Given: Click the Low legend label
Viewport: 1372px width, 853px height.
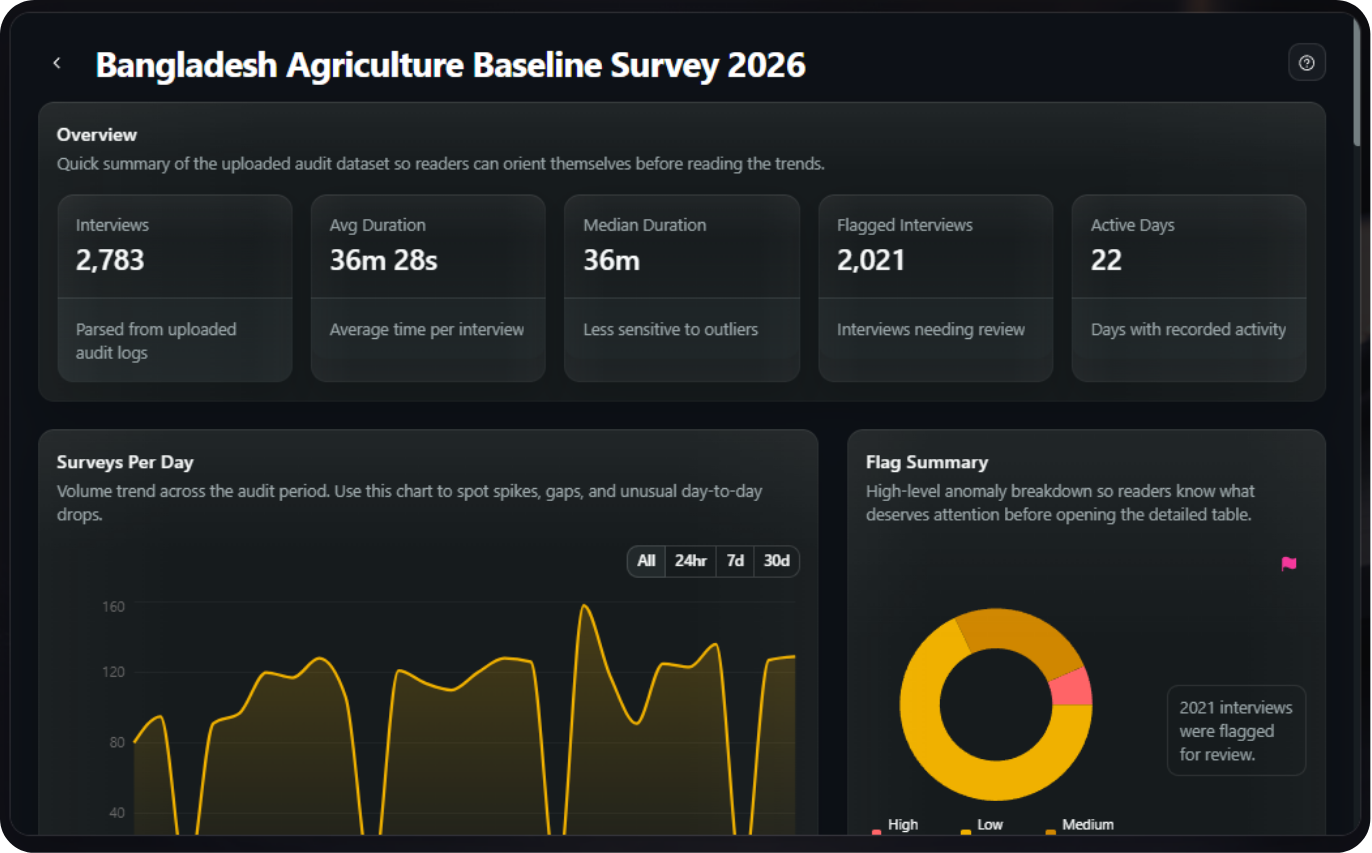Looking at the screenshot, I should tap(990, 825).
